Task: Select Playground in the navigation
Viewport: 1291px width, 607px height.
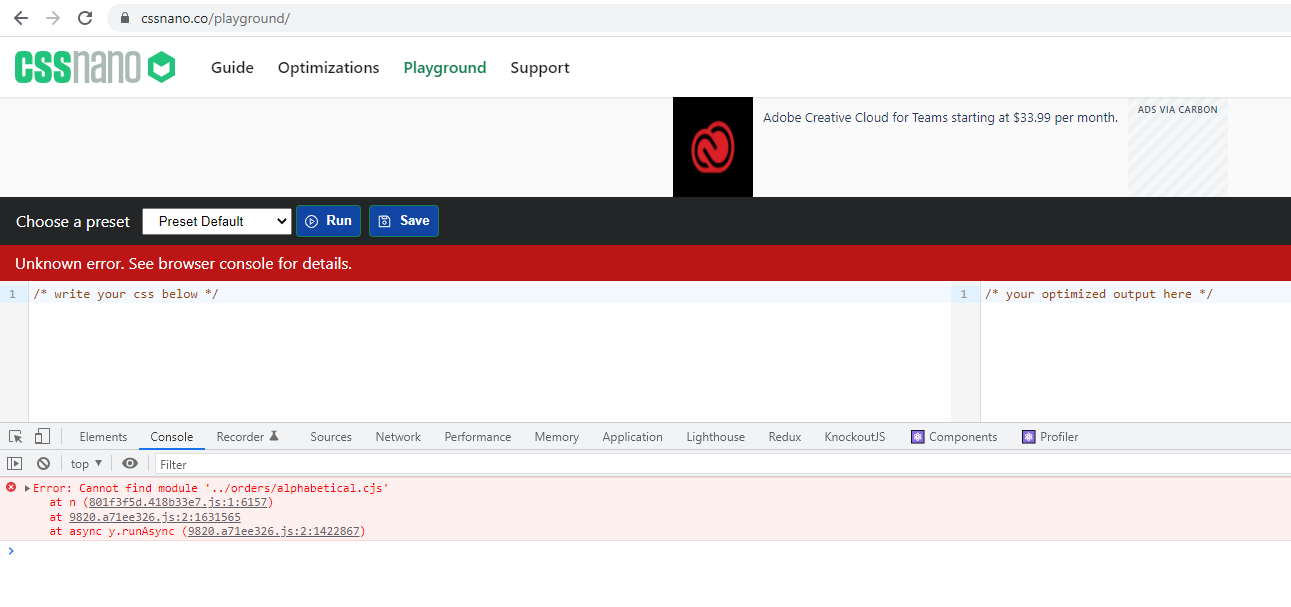Action: [x=445, y=68]
